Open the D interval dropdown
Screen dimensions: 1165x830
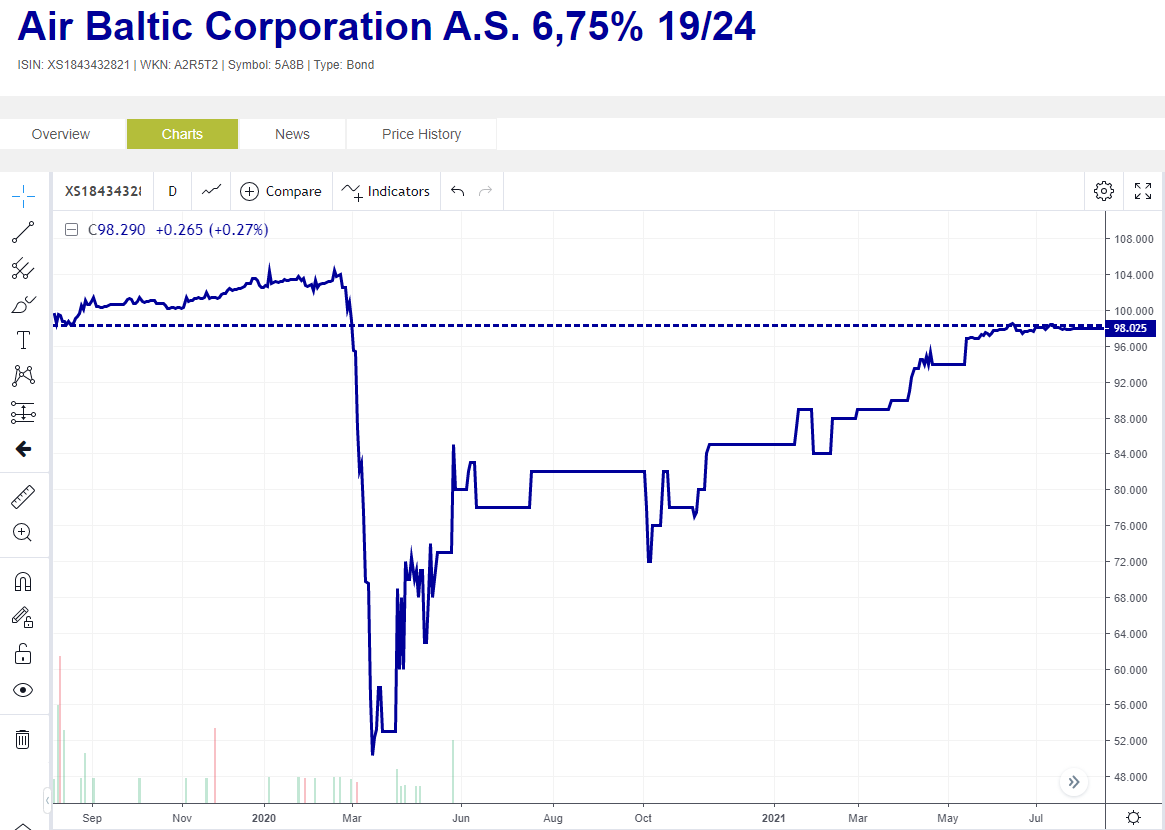[173, 191]
